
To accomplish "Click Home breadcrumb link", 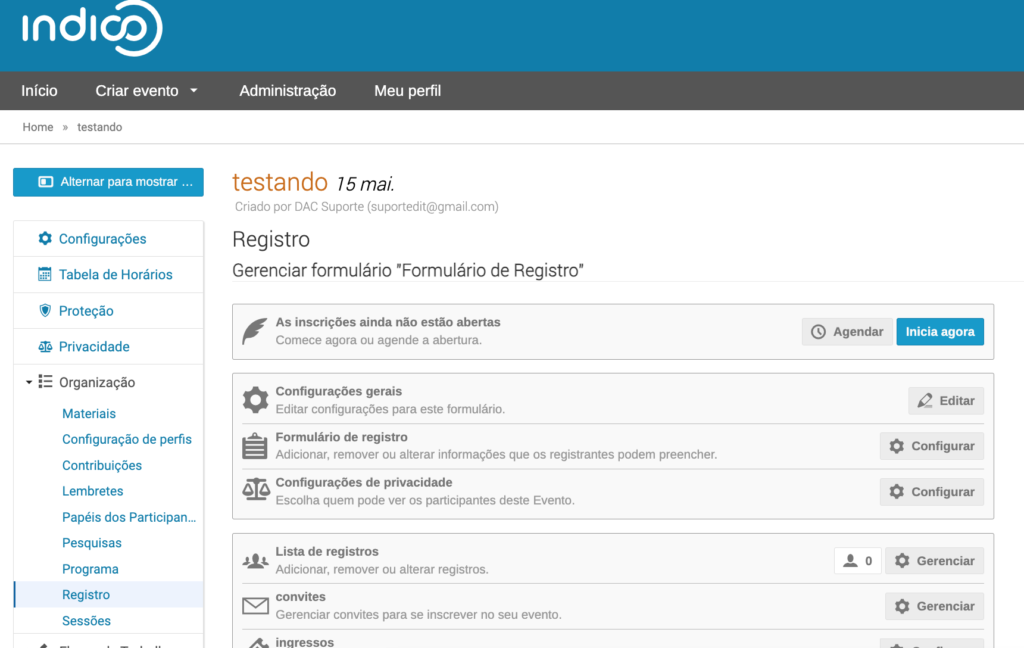I will click(38, 127).
